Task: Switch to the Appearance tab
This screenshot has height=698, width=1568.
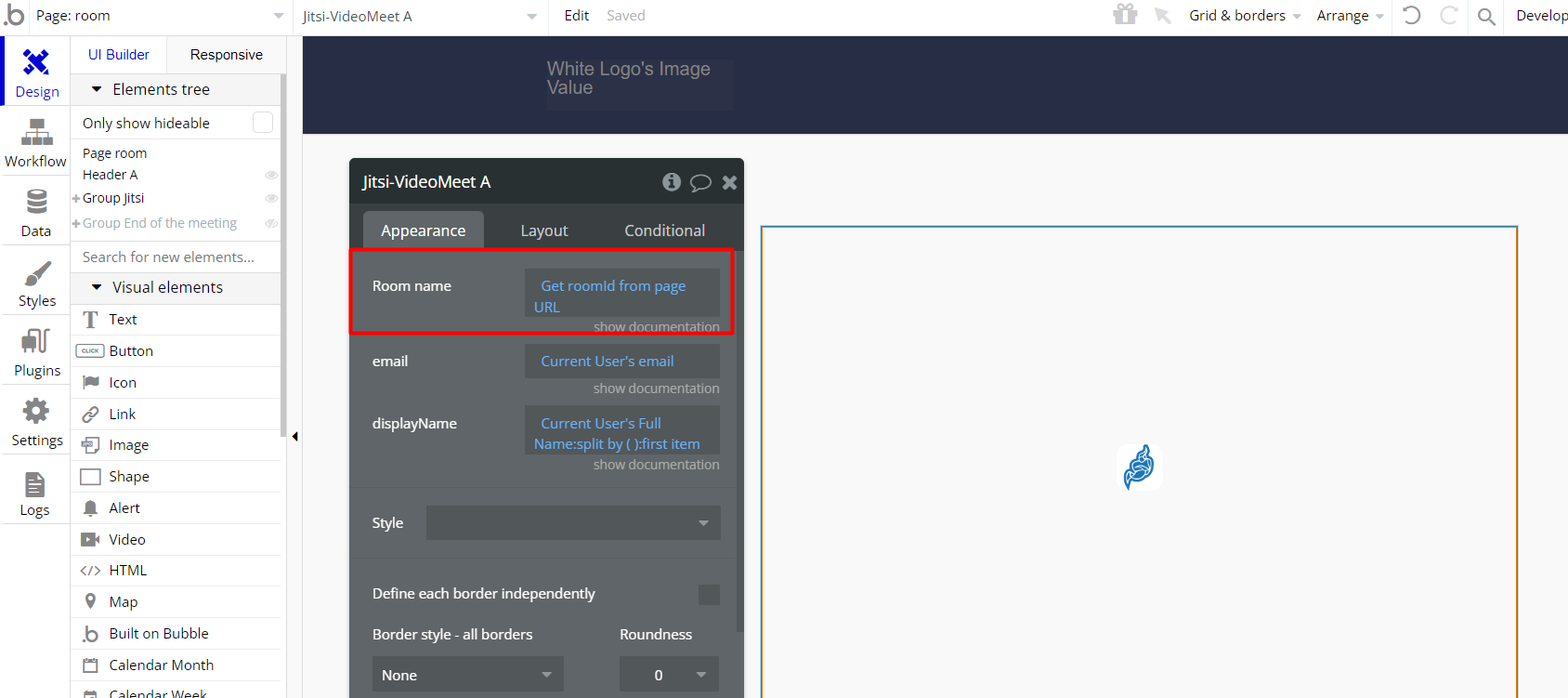Action: tap(424, 230)
